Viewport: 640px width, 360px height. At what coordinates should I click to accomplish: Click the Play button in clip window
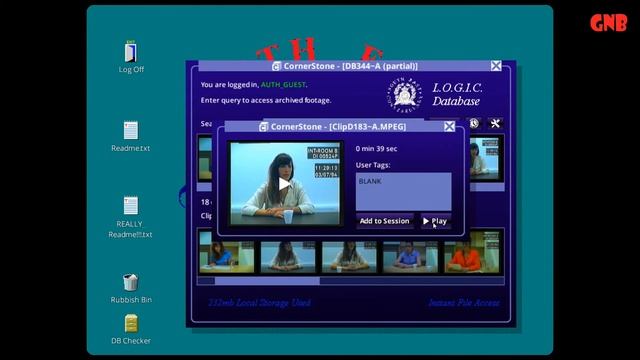(436, 221)
